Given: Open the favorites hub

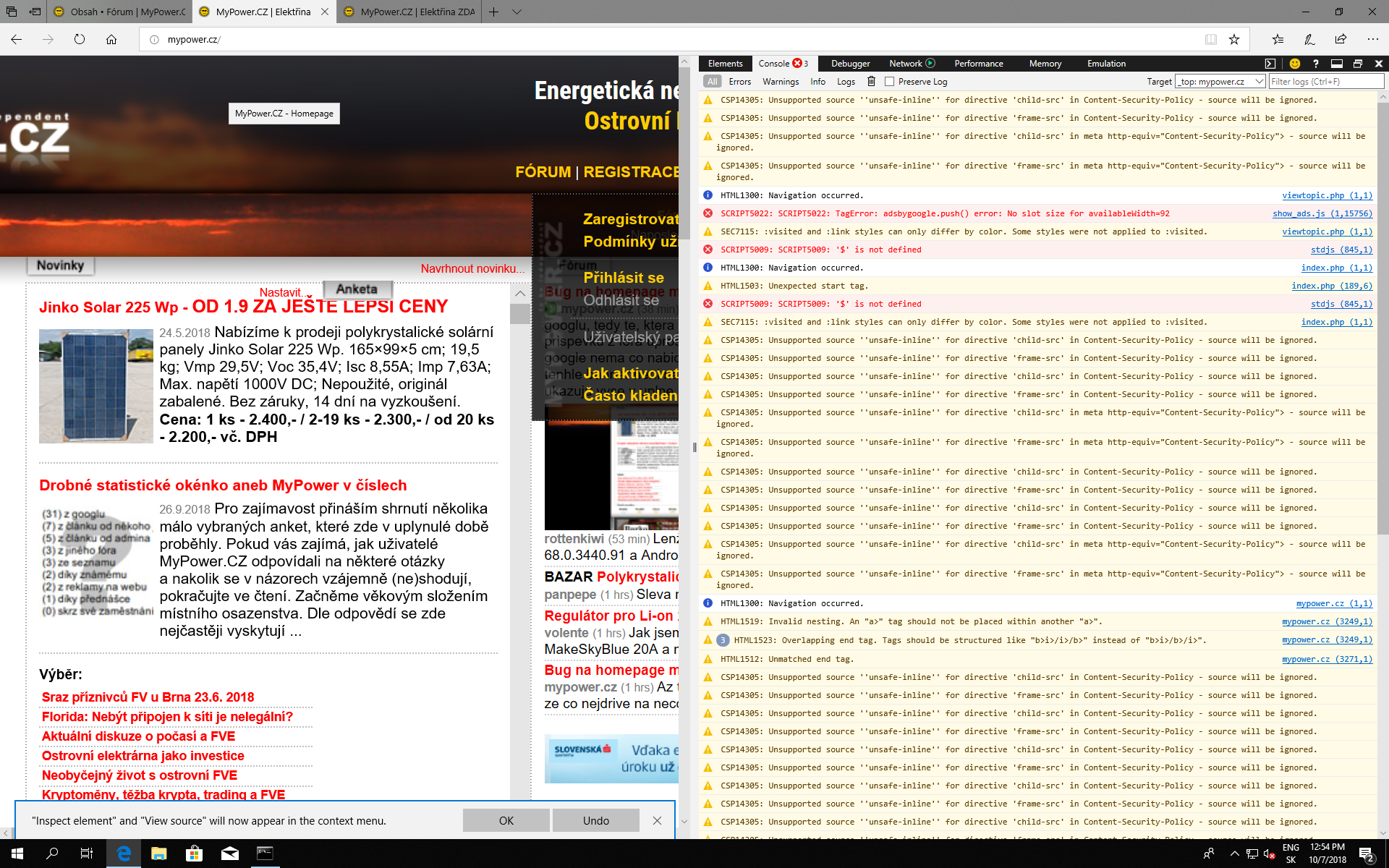Looking at the screenshot, I should coord(1278,39).
